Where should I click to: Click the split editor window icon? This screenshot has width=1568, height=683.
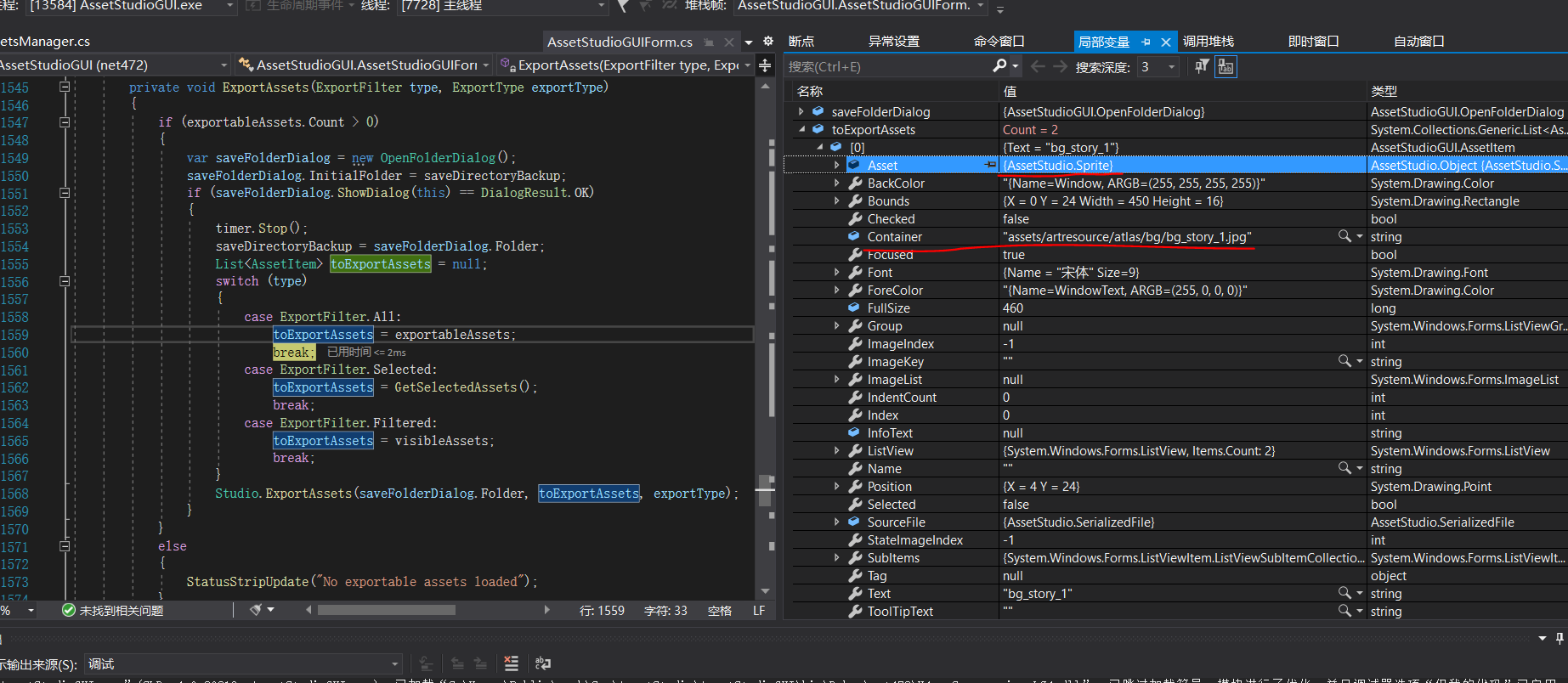click(765, 66)
